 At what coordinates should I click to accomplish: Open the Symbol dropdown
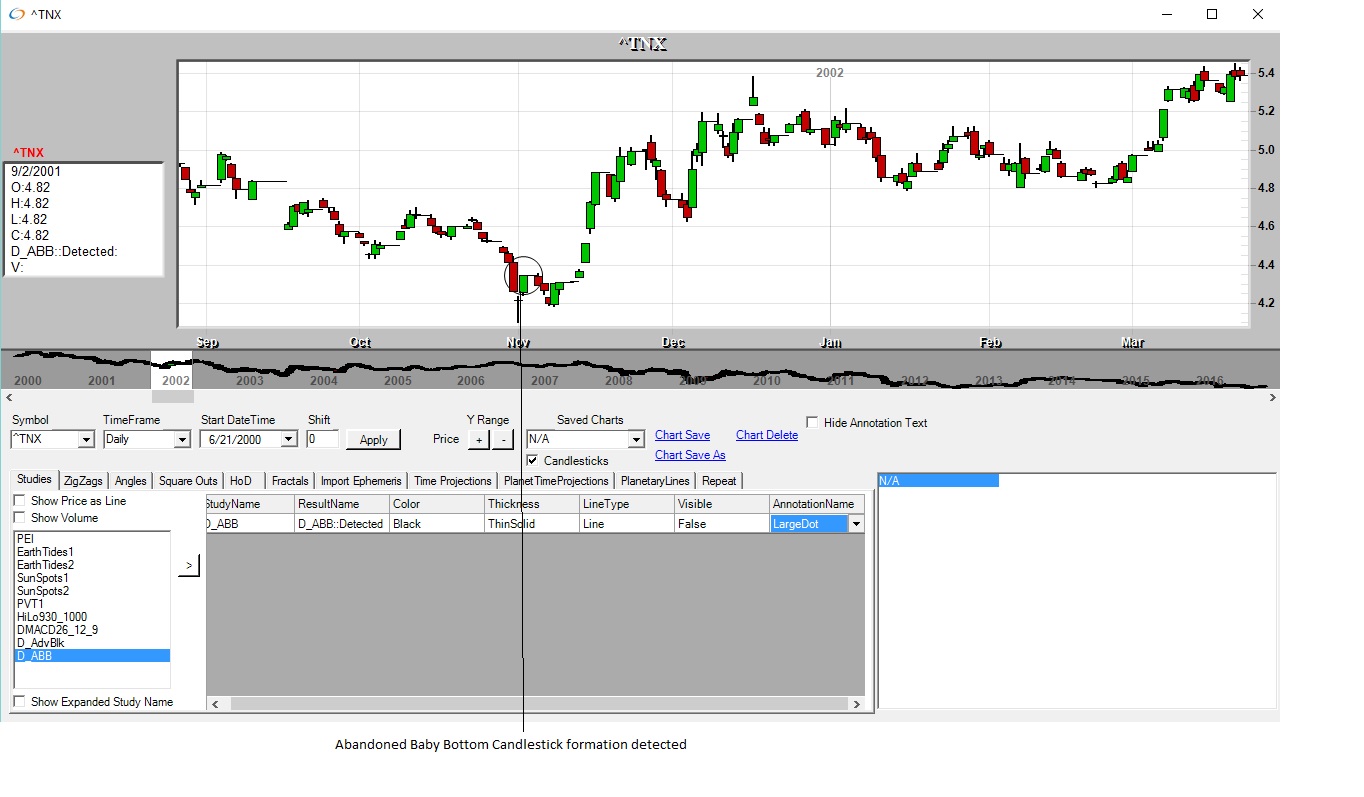pos(85,440)
